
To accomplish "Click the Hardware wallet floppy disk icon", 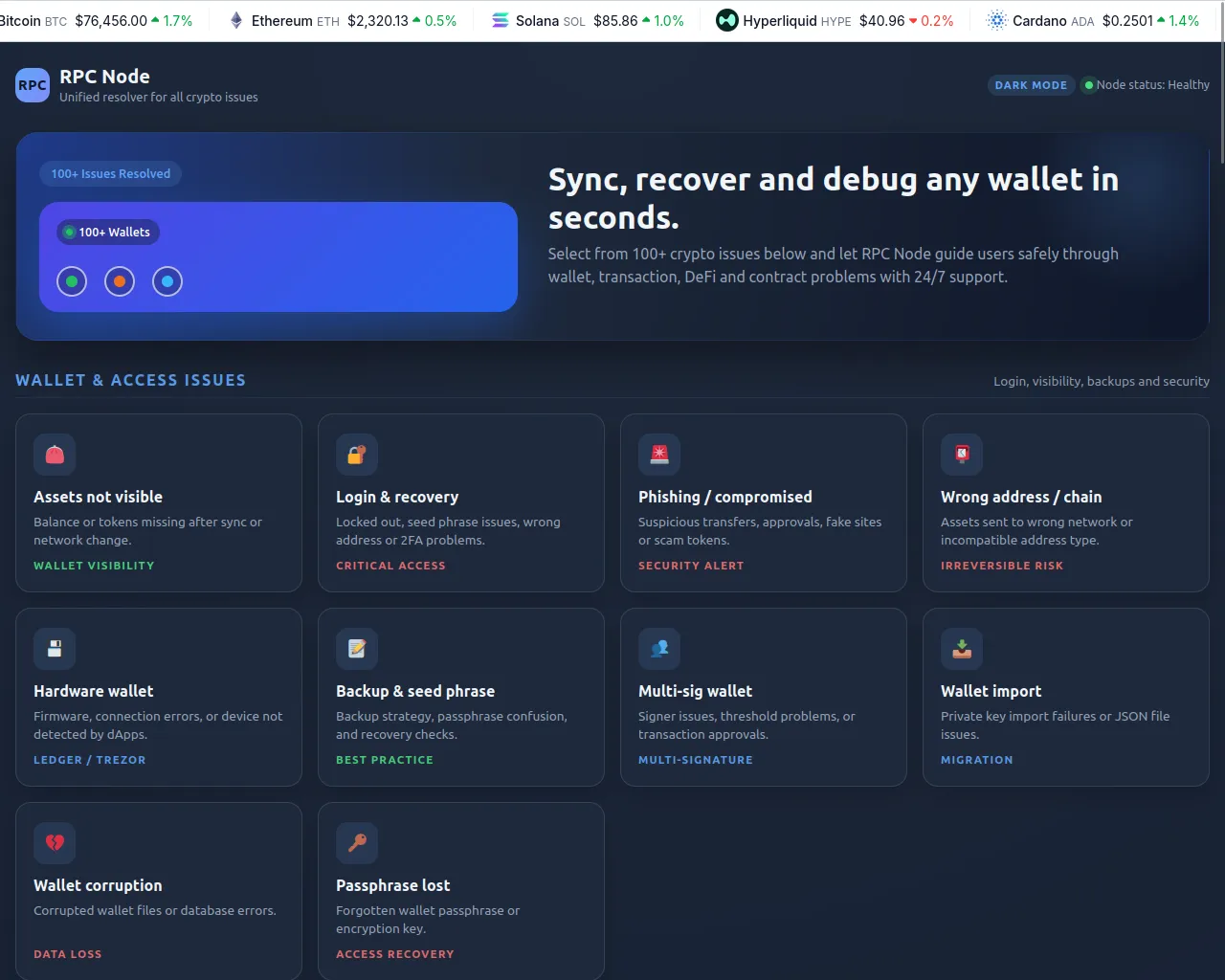I will tap(55, 649).
